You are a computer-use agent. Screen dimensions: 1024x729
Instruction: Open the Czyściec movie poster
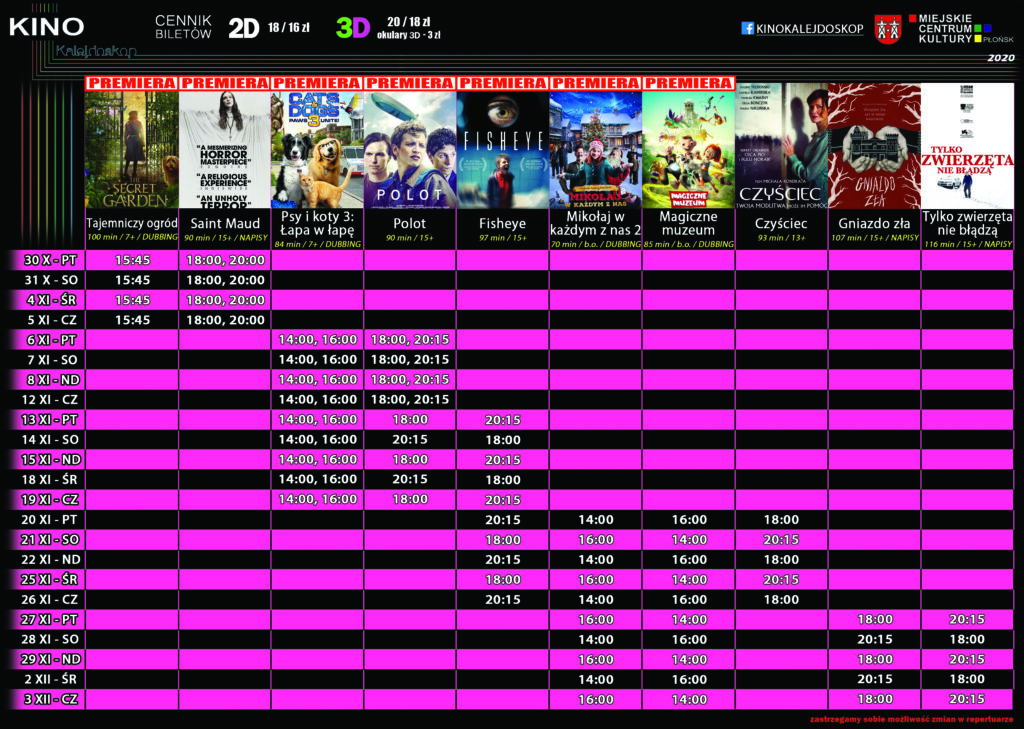[x=781, y=146]
